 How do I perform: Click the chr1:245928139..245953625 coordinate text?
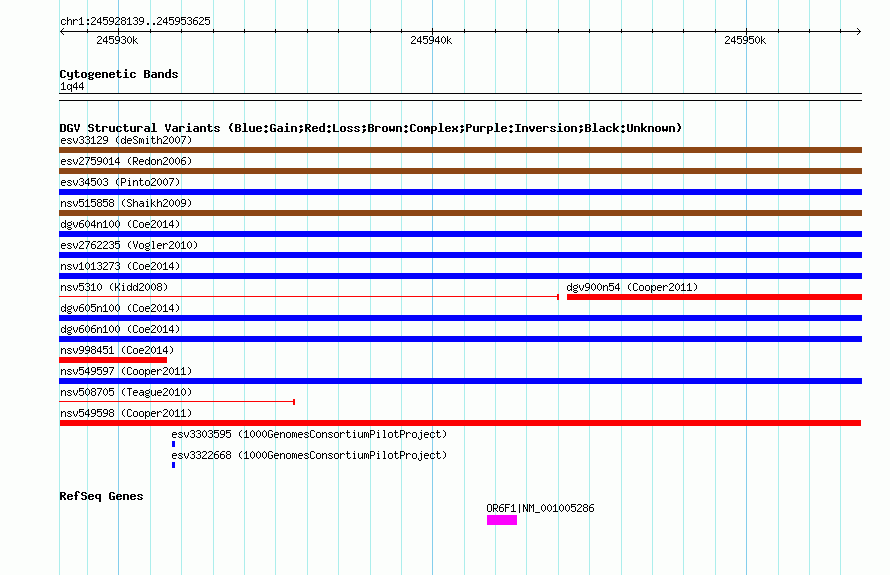coord(135,21)
